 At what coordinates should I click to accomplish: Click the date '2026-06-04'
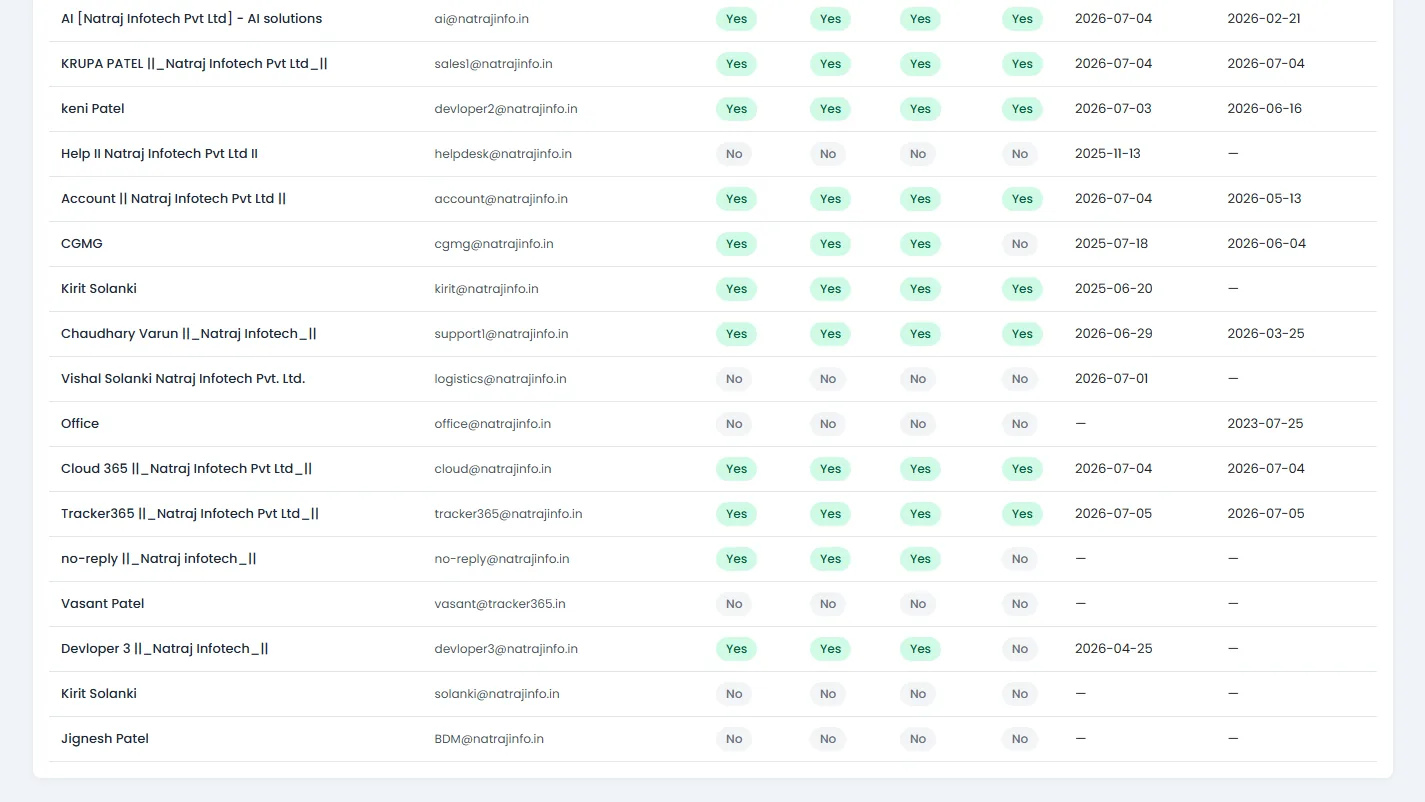[x=1267, y=244]
